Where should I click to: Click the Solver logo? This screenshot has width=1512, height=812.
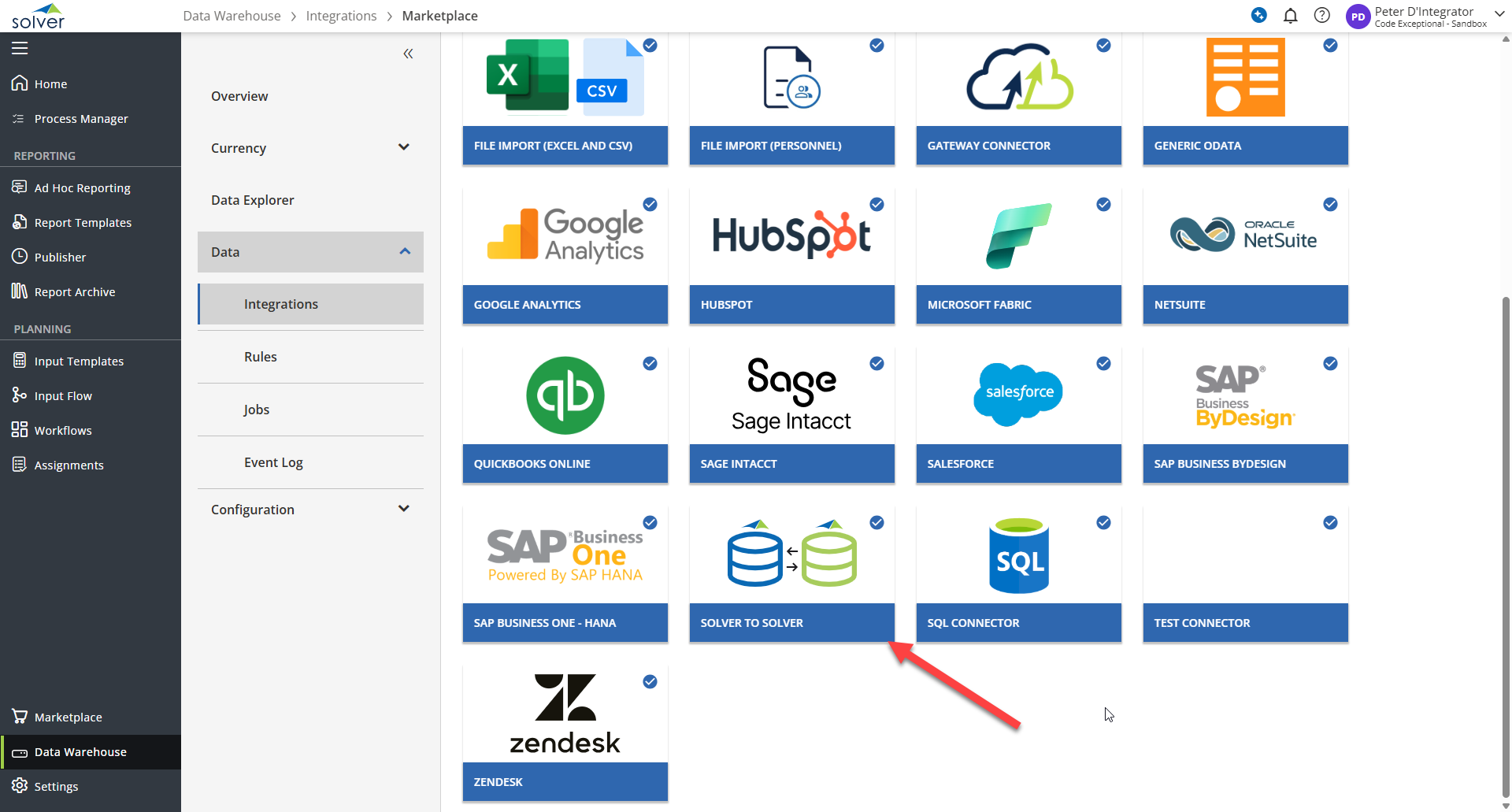coord(38,17)
